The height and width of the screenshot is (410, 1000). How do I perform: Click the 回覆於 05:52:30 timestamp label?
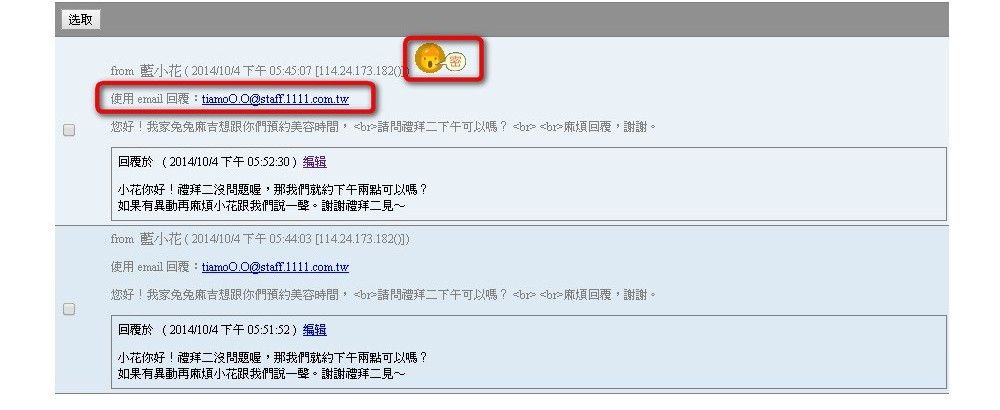tap(209, 162)
